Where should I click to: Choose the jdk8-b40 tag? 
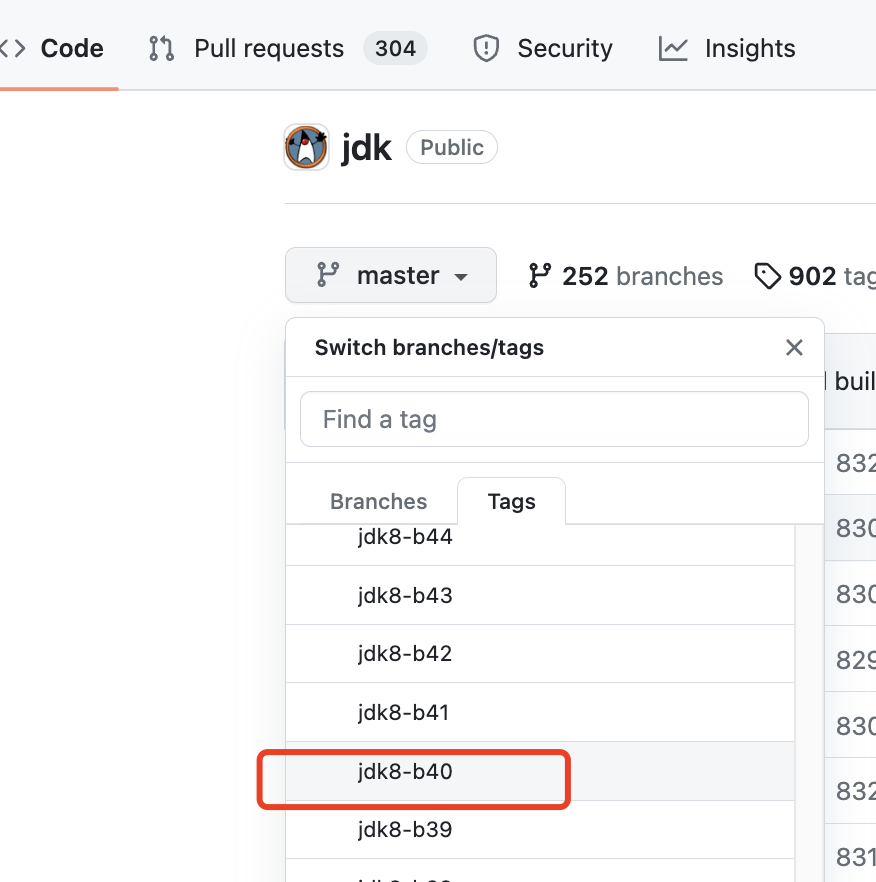pos(405,771)
